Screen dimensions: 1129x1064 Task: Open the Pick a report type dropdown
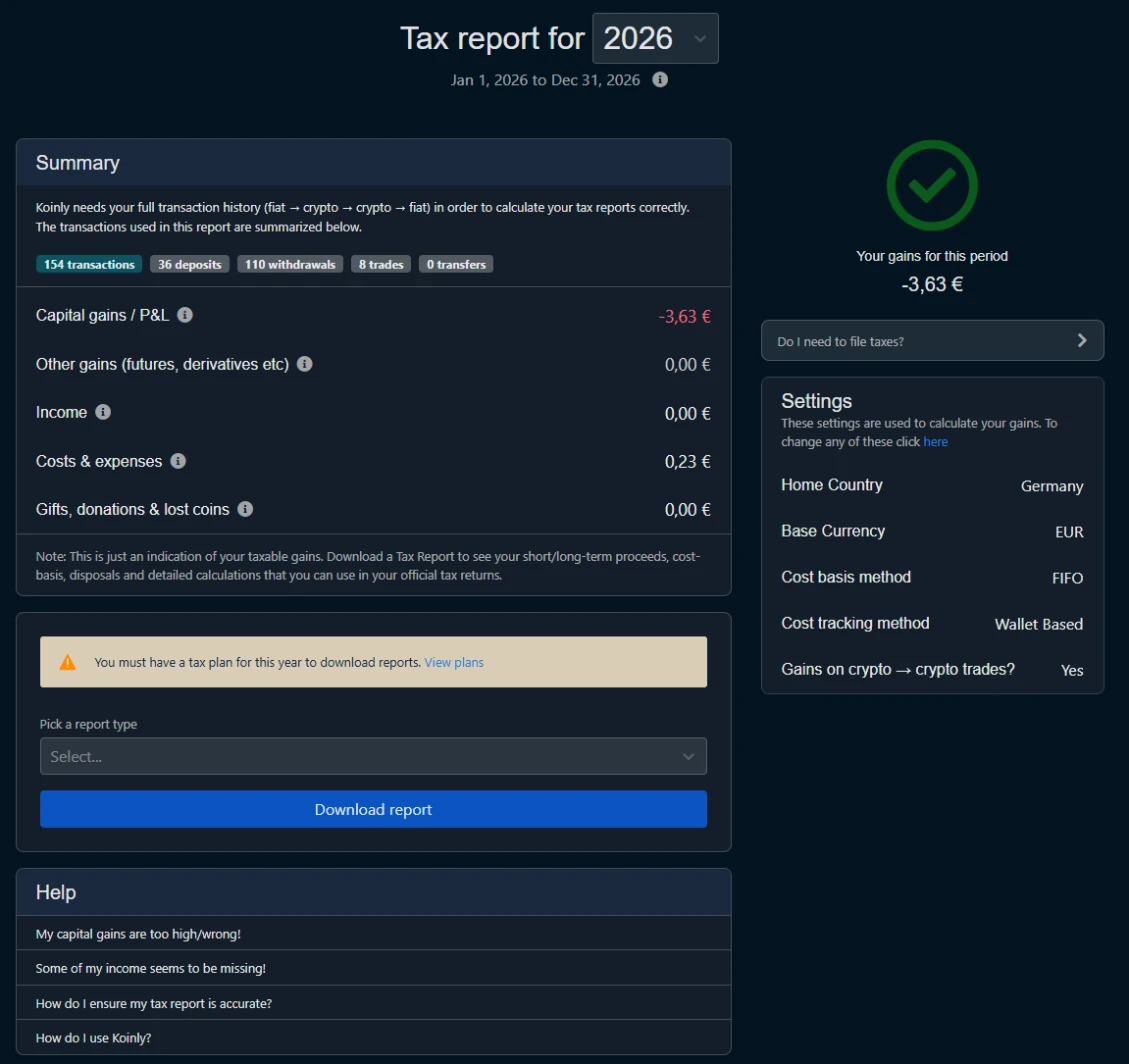point(373,756)
